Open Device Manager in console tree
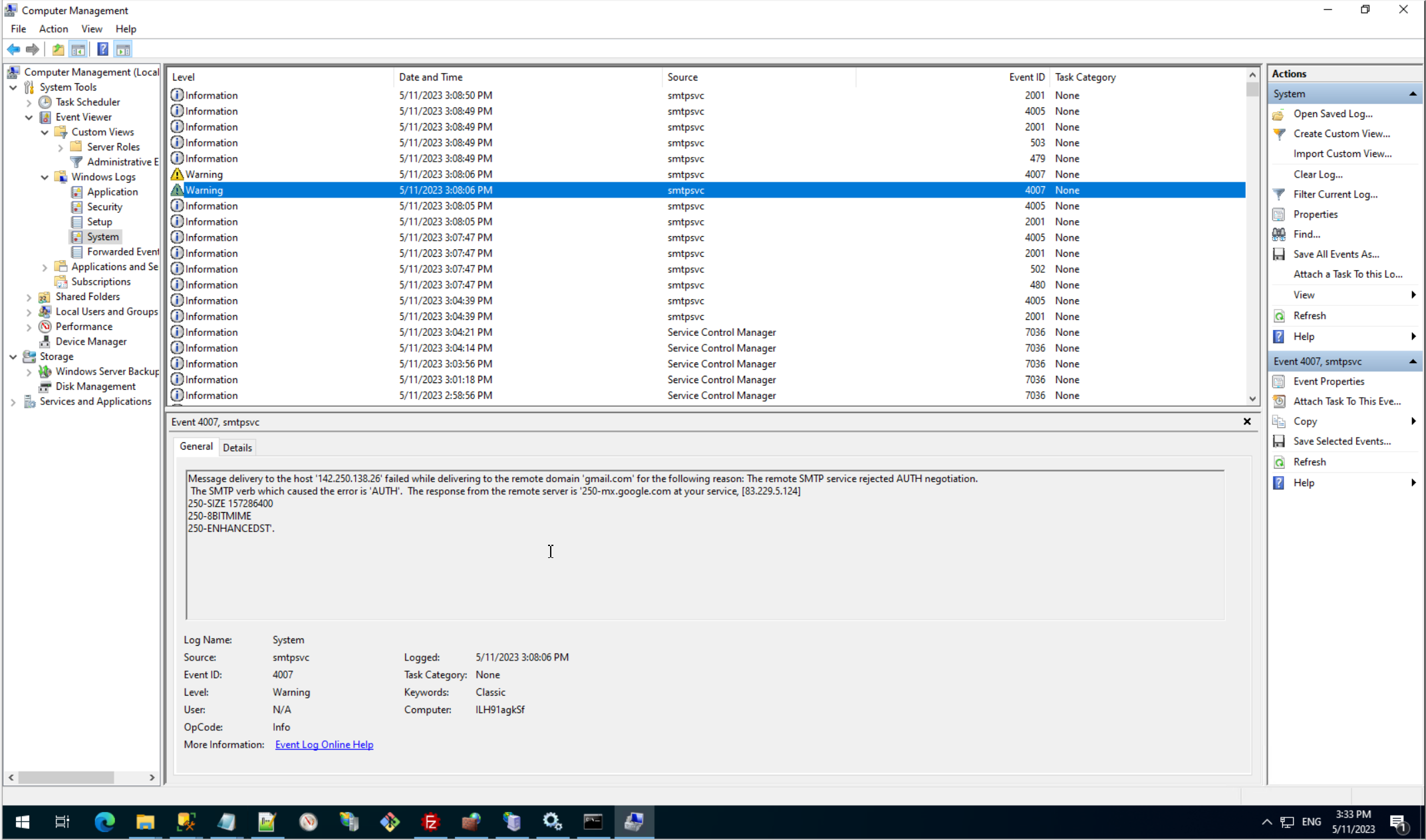This screenshot has height=840, width=1426. pos(90,341)
